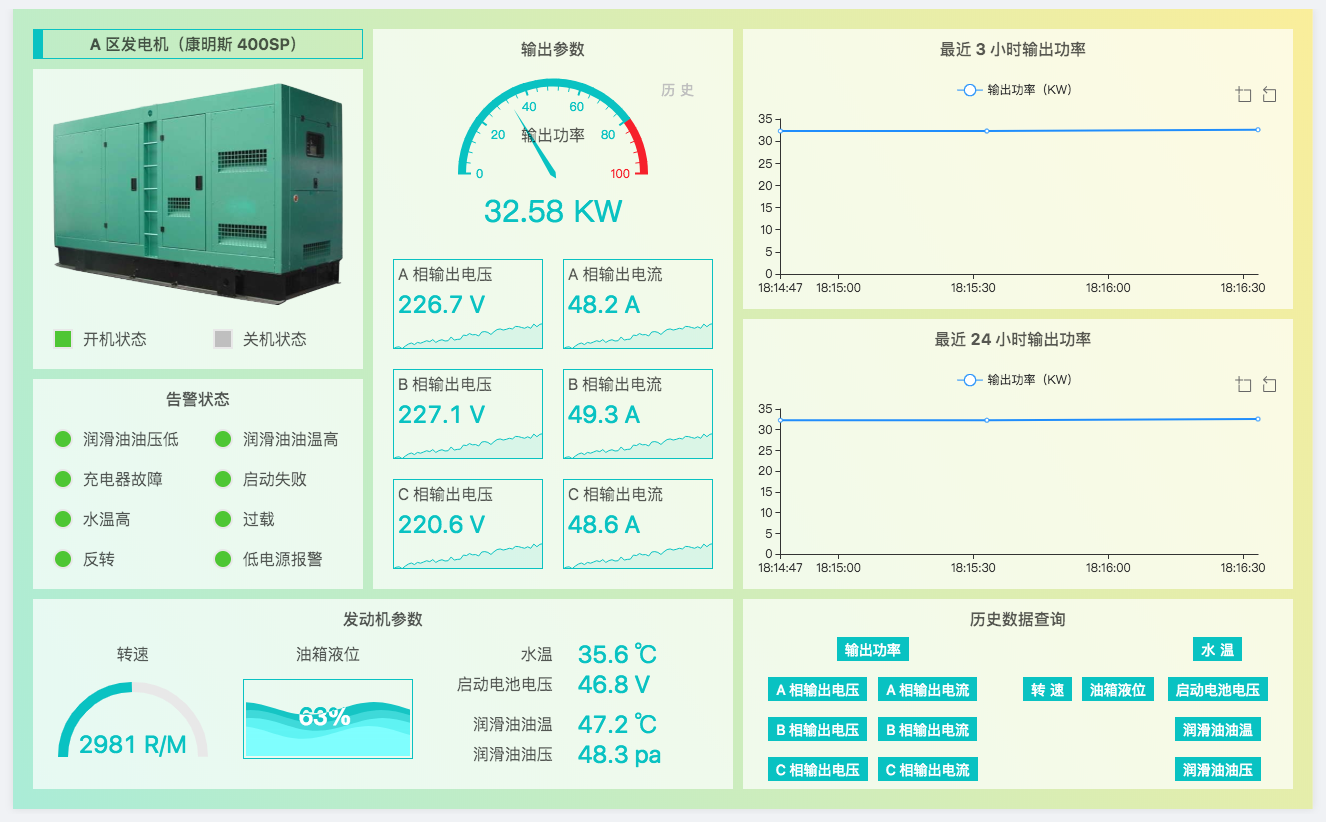Click A 相输出电压 226.7 V card
The height and width of the screenshot is (822, 1326).
pyautogui.click(x=468, y=304)
